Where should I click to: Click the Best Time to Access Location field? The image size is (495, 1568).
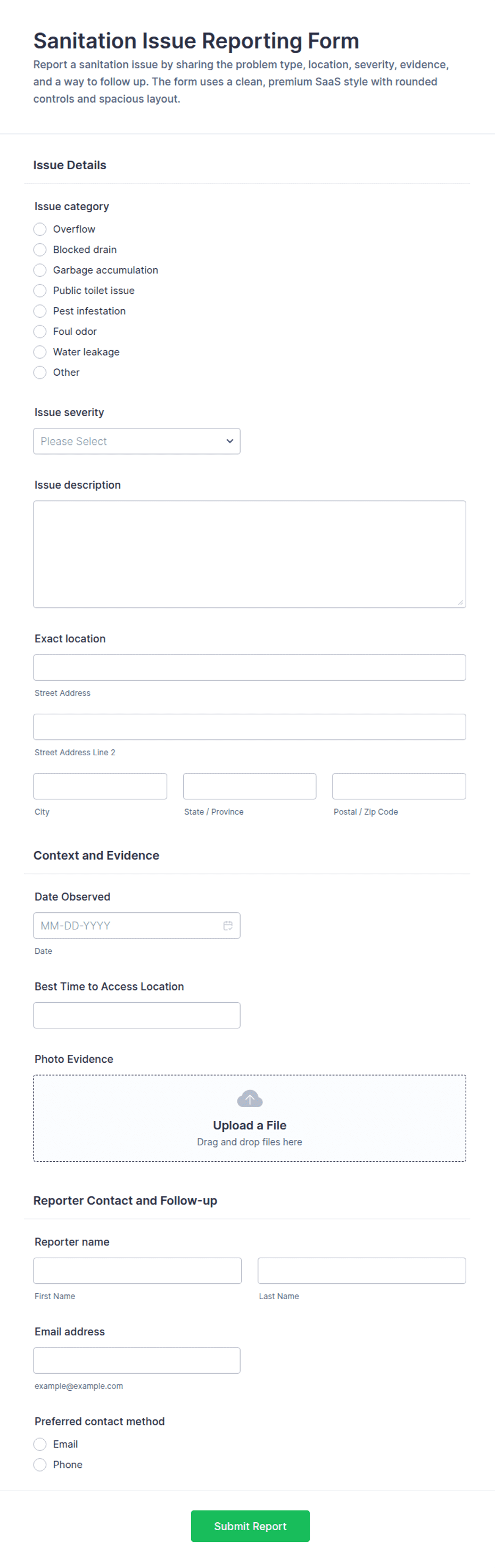pos(137,1016)
